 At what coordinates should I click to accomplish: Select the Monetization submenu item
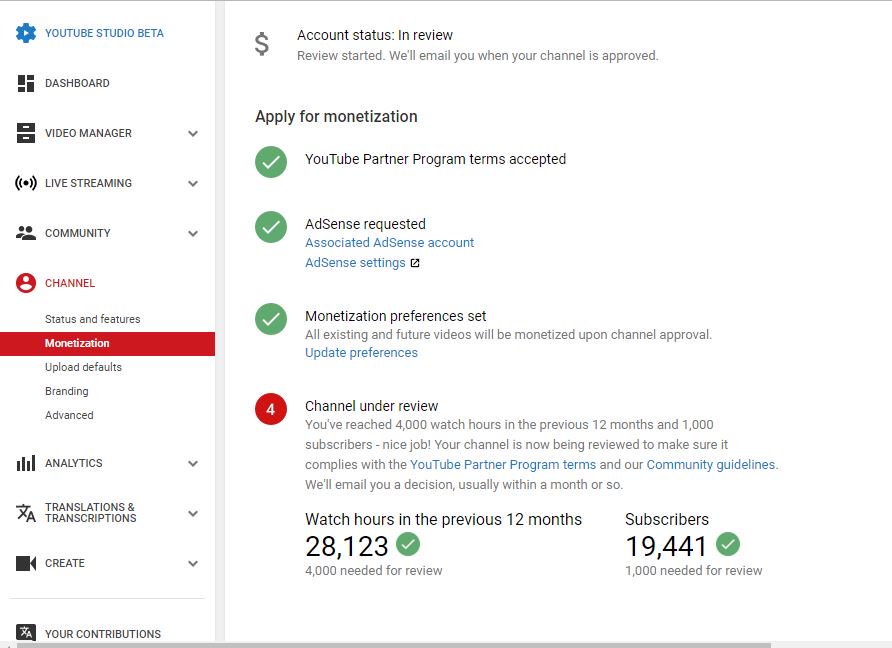point(108,344)
